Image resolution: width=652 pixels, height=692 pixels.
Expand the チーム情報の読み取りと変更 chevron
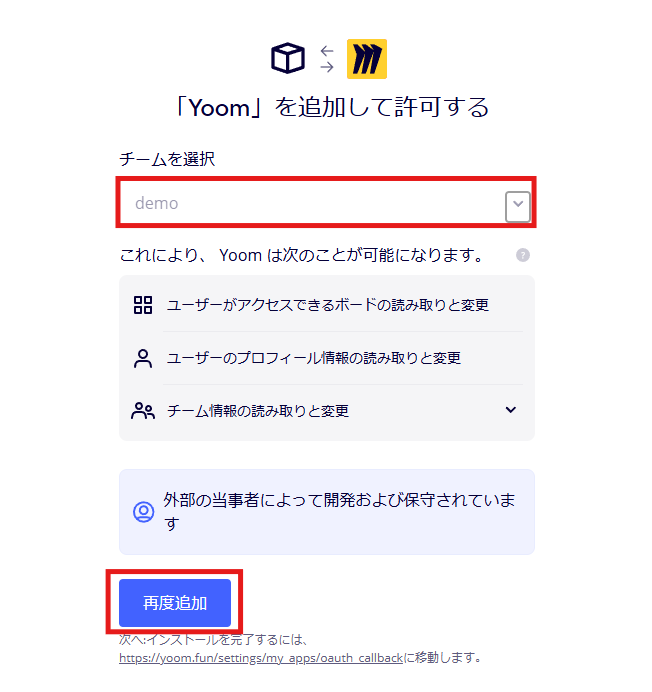511,410
